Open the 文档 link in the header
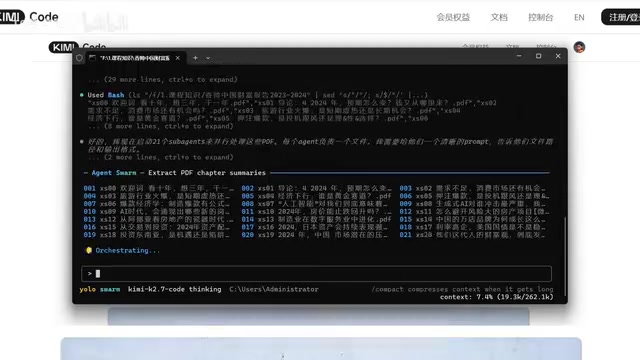 pyautogui.click(x=499, y=17)
